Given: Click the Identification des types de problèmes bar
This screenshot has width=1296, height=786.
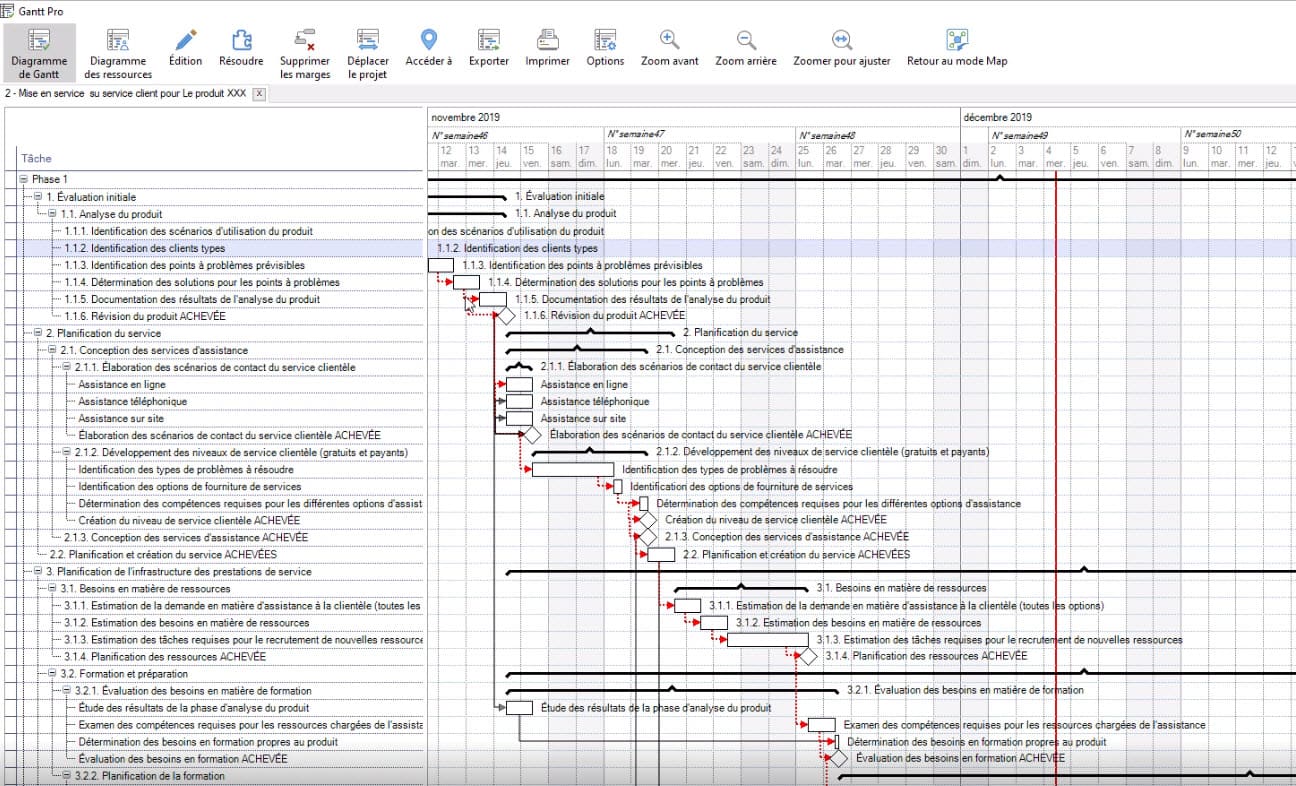Looking at the screenshot, I should pyautogui.click(x=573, y=469).
